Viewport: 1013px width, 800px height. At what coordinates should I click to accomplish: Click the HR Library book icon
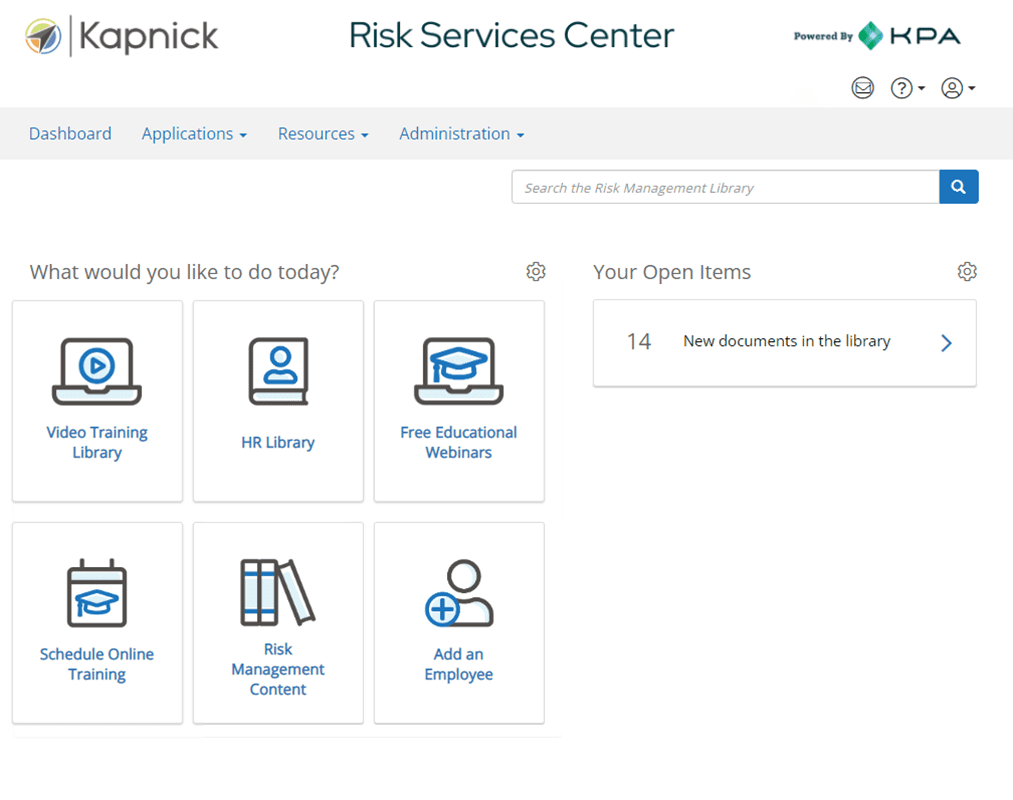point(278,372)
